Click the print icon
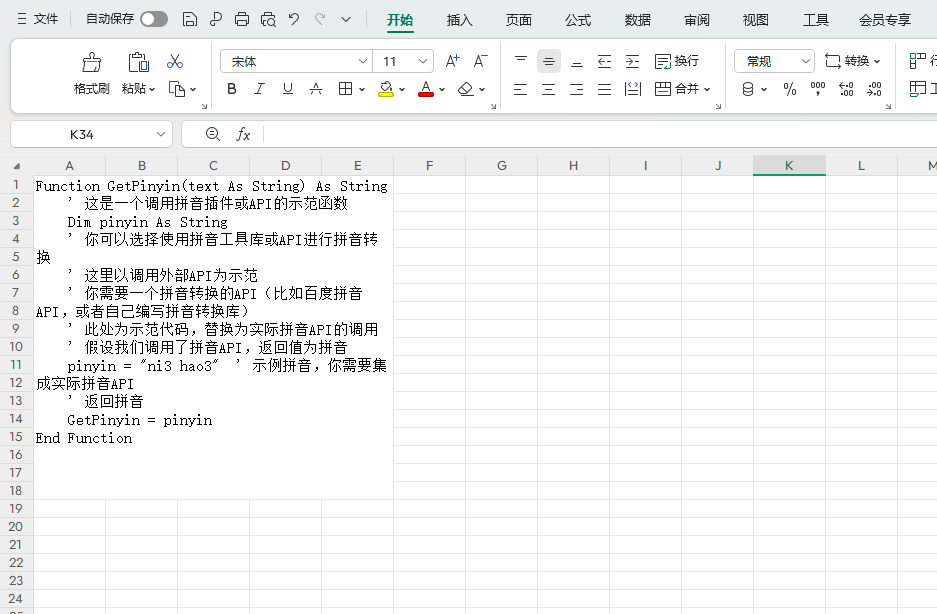 pos(242,20)
